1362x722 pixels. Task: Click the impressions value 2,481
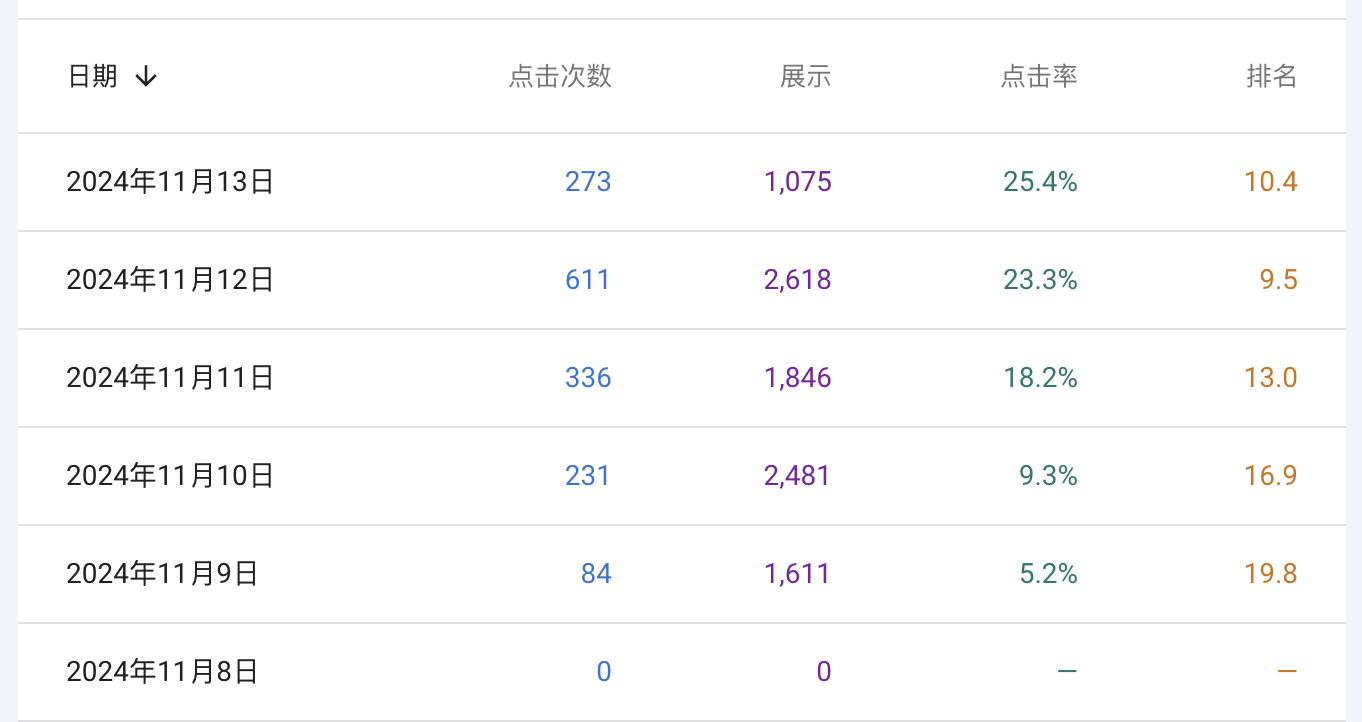(x=798, y=476)
